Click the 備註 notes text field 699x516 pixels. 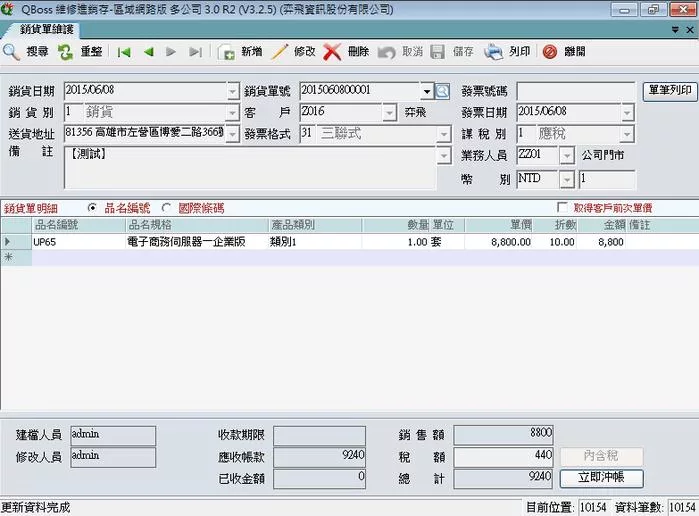point(250,167)
